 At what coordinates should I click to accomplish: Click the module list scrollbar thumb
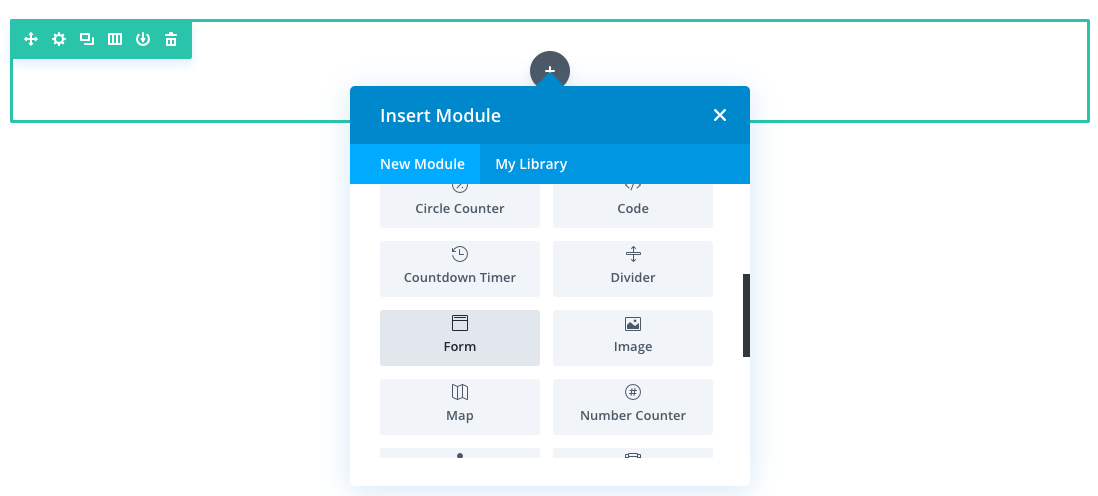pos(746,315)
